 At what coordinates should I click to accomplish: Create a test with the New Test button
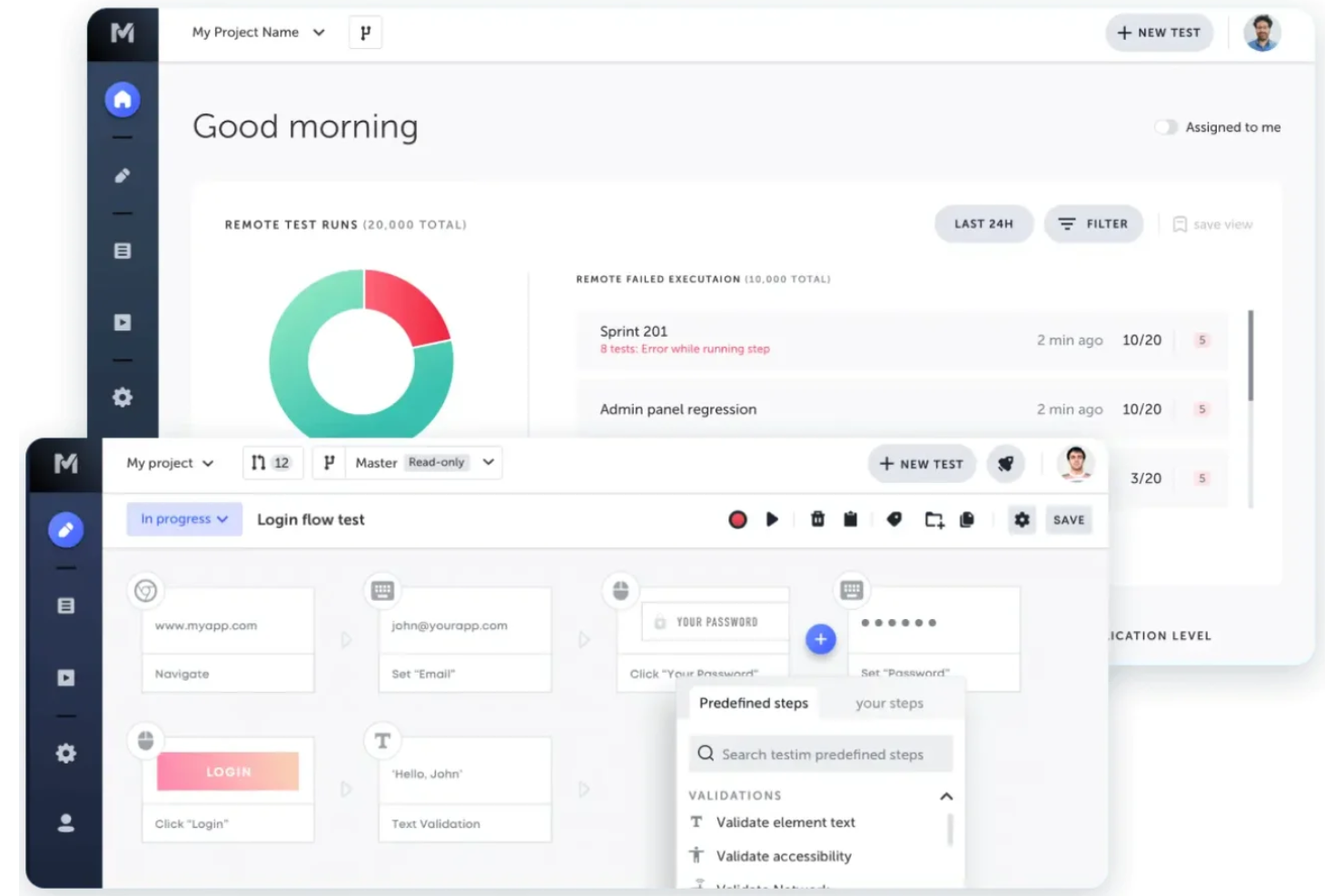tap(1159, 32)
